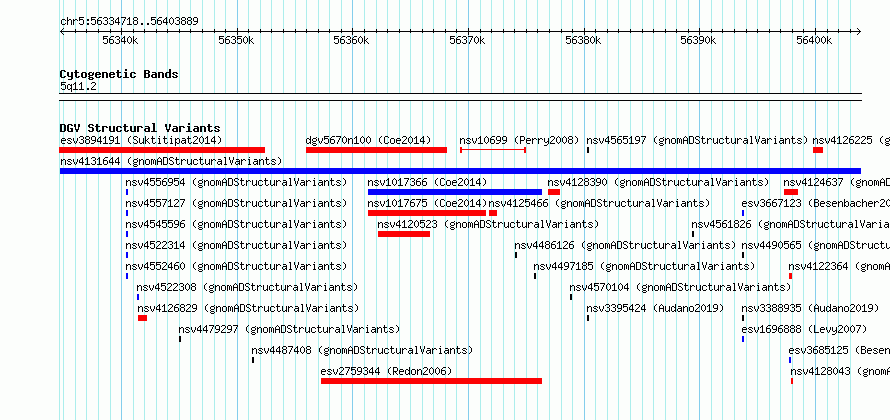Select esv2759344 (Redon2006) label

(387, 371)
